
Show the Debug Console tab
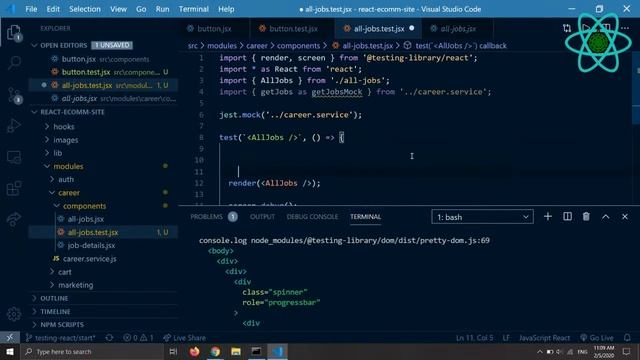point(312,217)
